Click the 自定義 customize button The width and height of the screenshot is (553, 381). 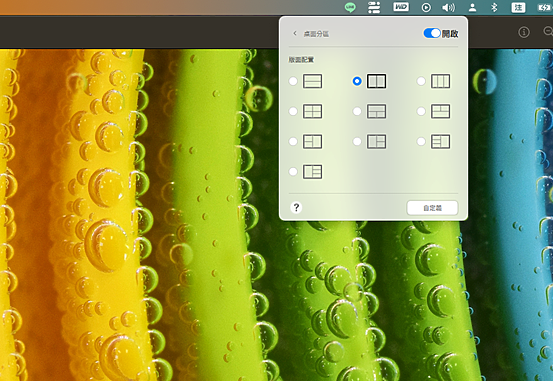[432, 208]
